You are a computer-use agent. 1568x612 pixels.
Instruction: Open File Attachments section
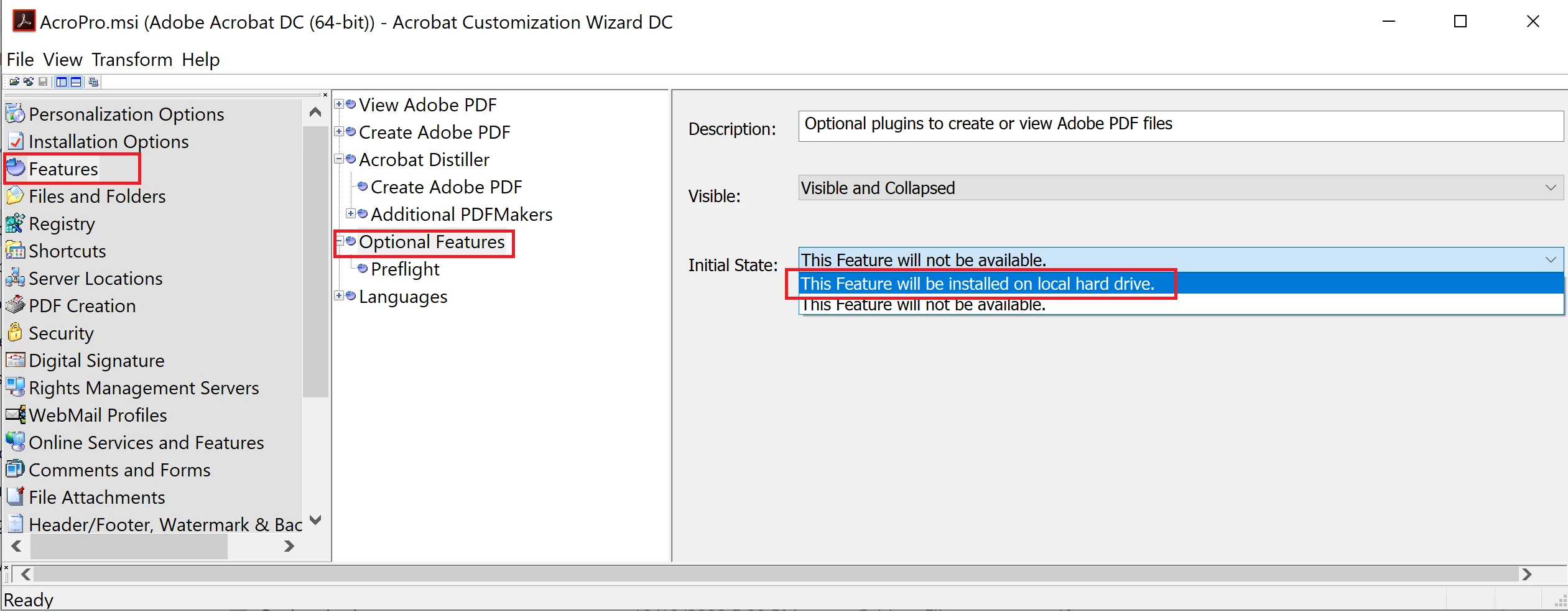pyautogui.click(x=96, y=497)
